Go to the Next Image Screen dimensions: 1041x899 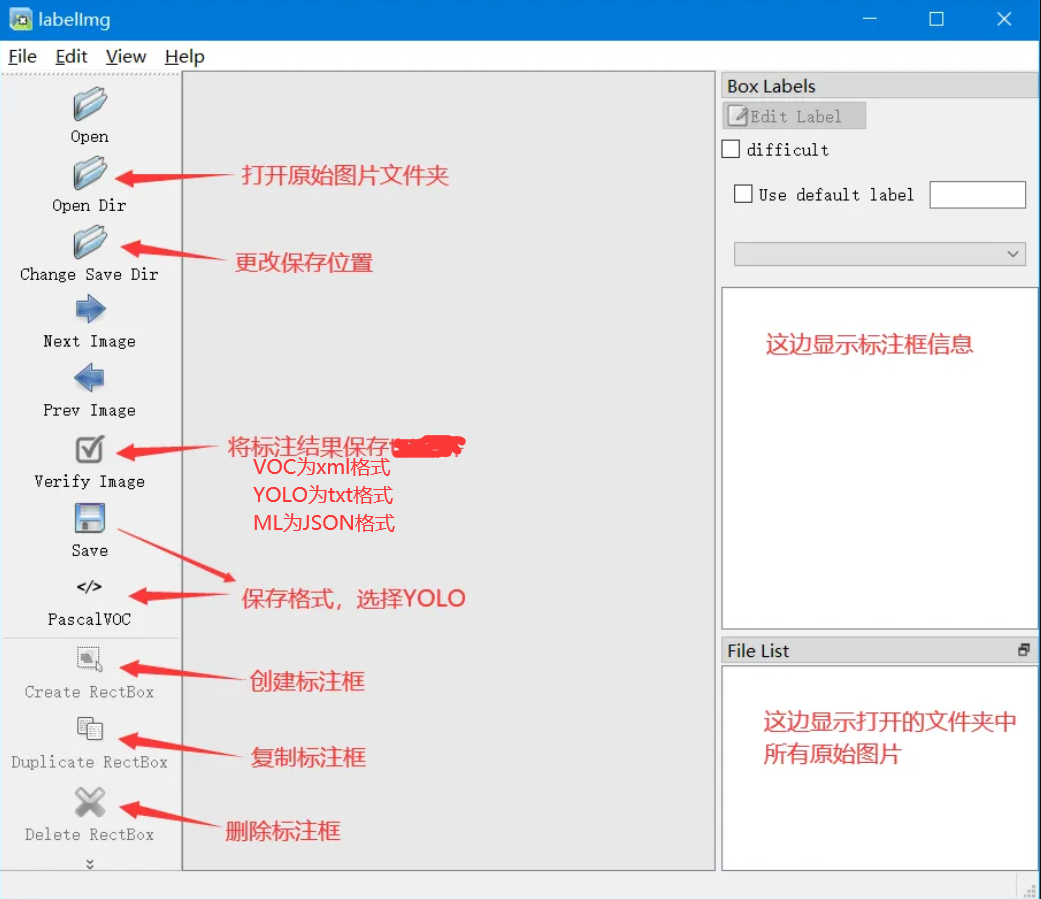click(x=90, y=309)
